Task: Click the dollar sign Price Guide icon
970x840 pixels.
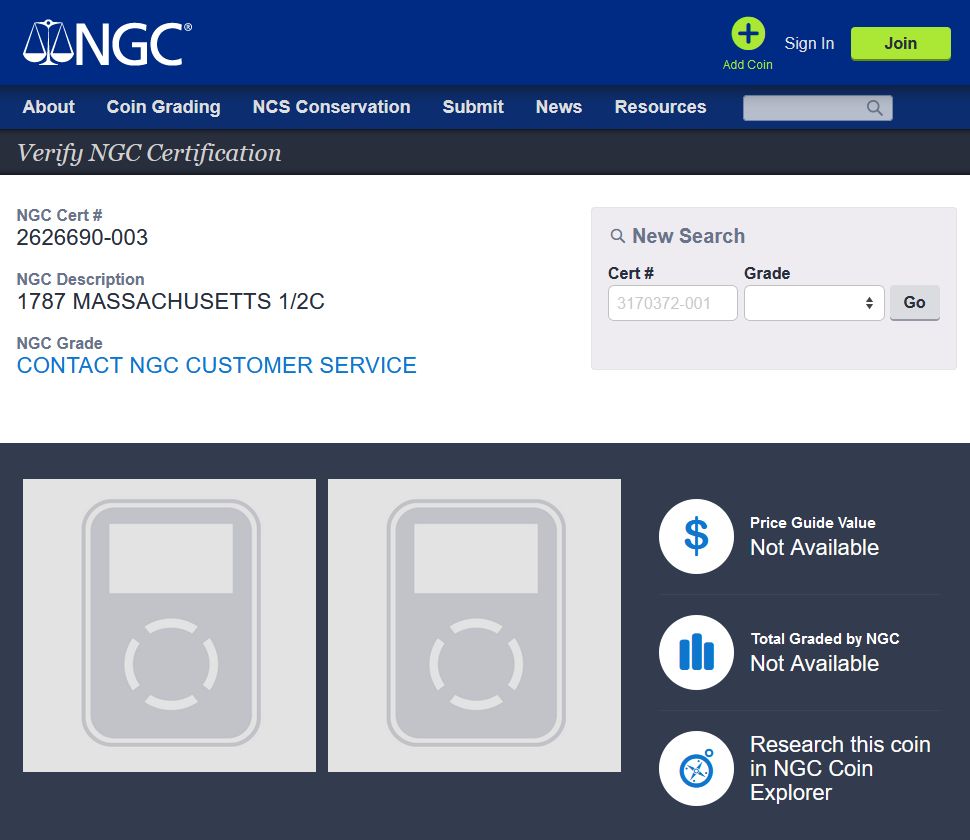Action: click(696, 536)
